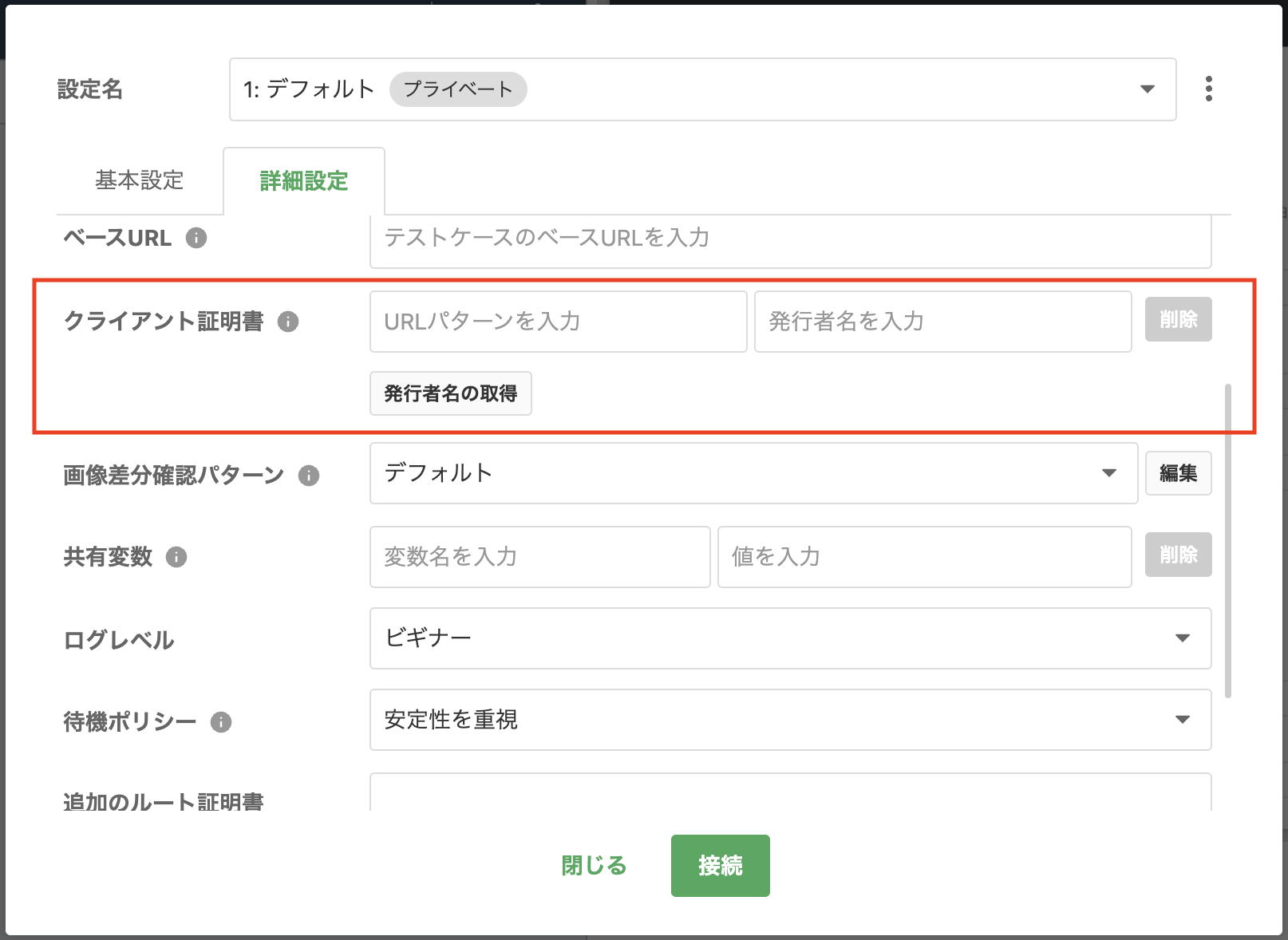
Task: Open the three-dot more options menu
Action: (1209, 89)
